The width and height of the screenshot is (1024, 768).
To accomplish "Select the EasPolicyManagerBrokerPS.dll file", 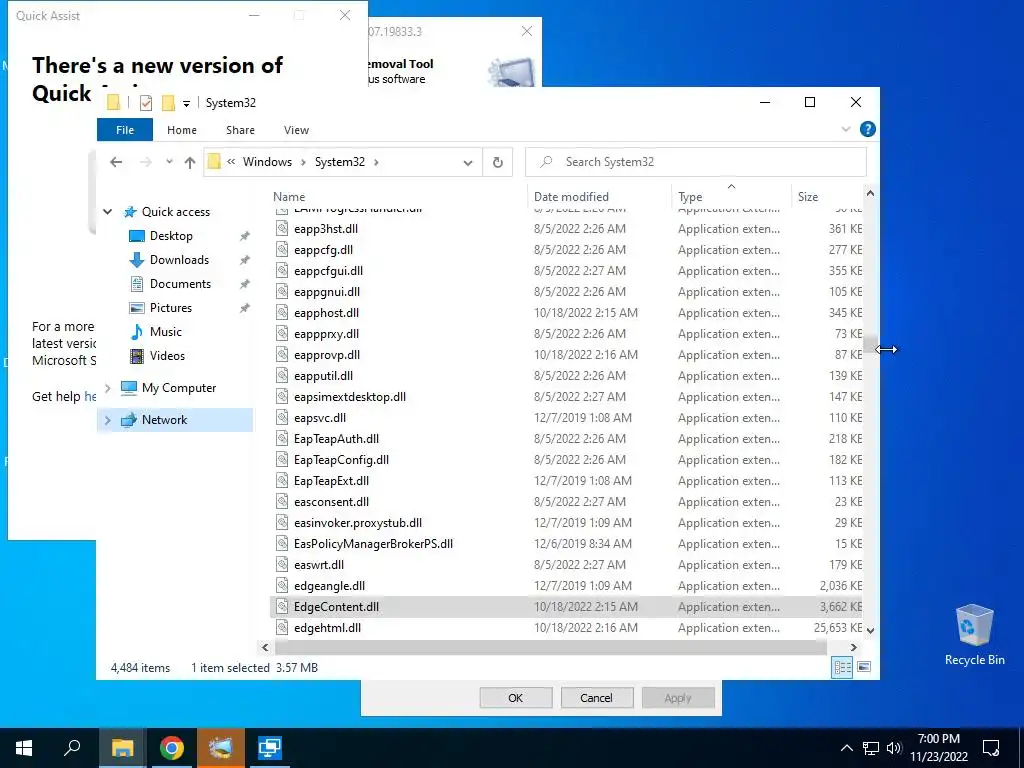I will click(373, 543).
